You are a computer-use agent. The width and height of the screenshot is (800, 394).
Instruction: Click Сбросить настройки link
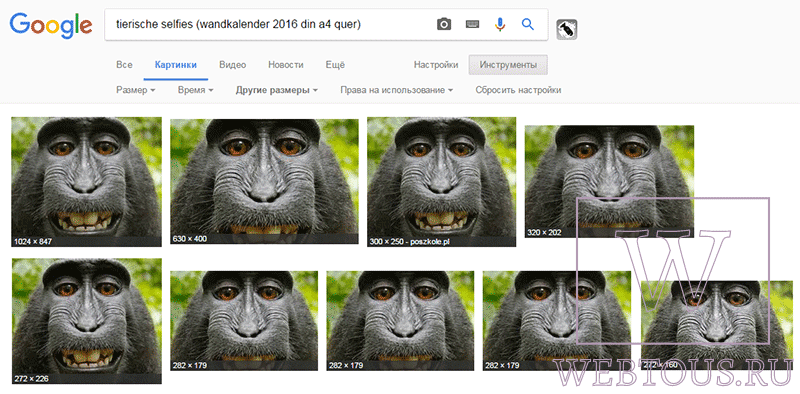pyautogui.click(x=518, y=90)
